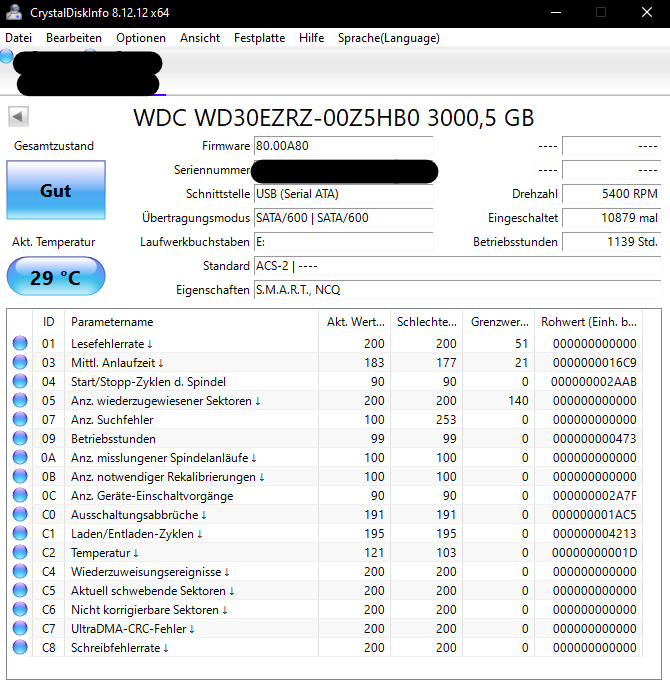Select the Lesefehlerrate parameter name
Viewport: 670px width, 686px height.
(x=112, y=344)
